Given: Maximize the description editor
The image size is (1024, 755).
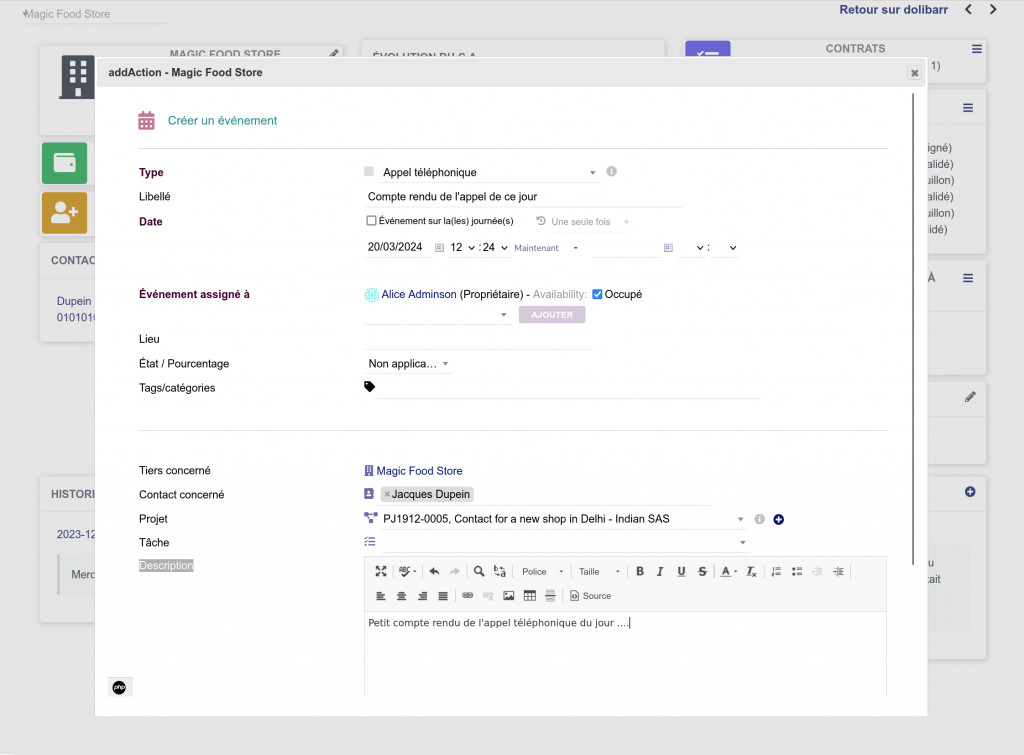Looking at the screenshot, I should tap(381, 572).
